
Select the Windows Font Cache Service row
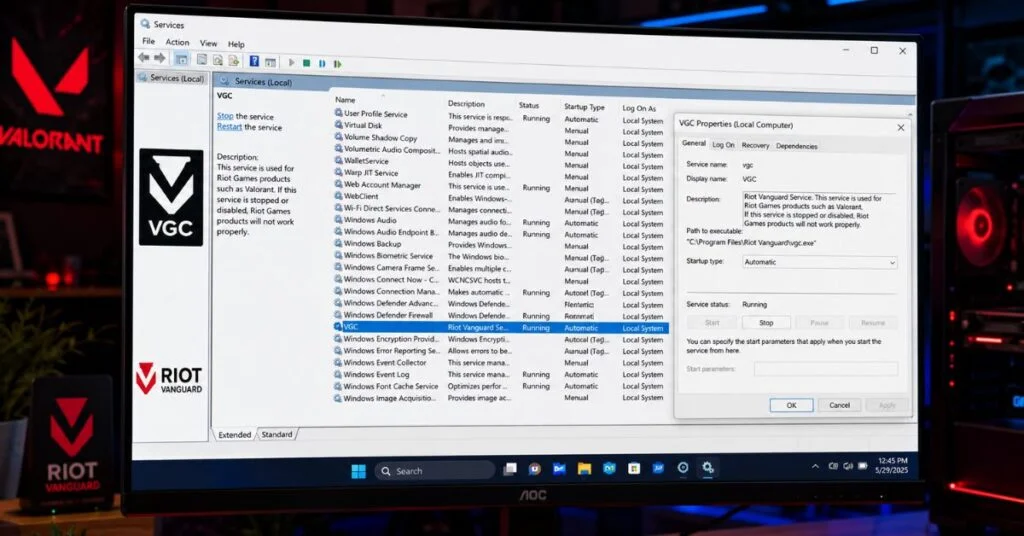[501, 386]
